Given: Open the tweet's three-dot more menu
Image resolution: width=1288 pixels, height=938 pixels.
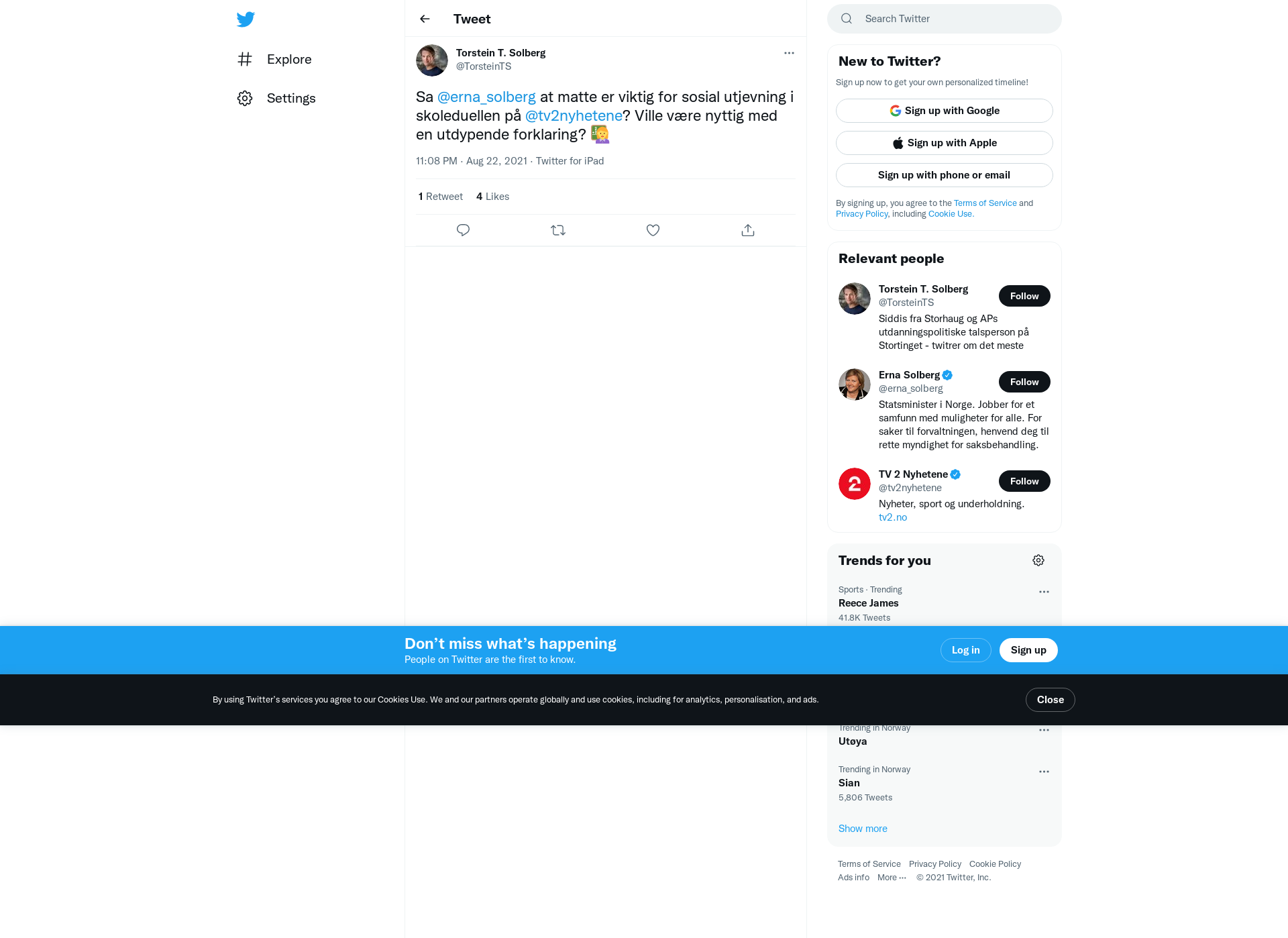Looking at the screenshot, I should point(789,53).
